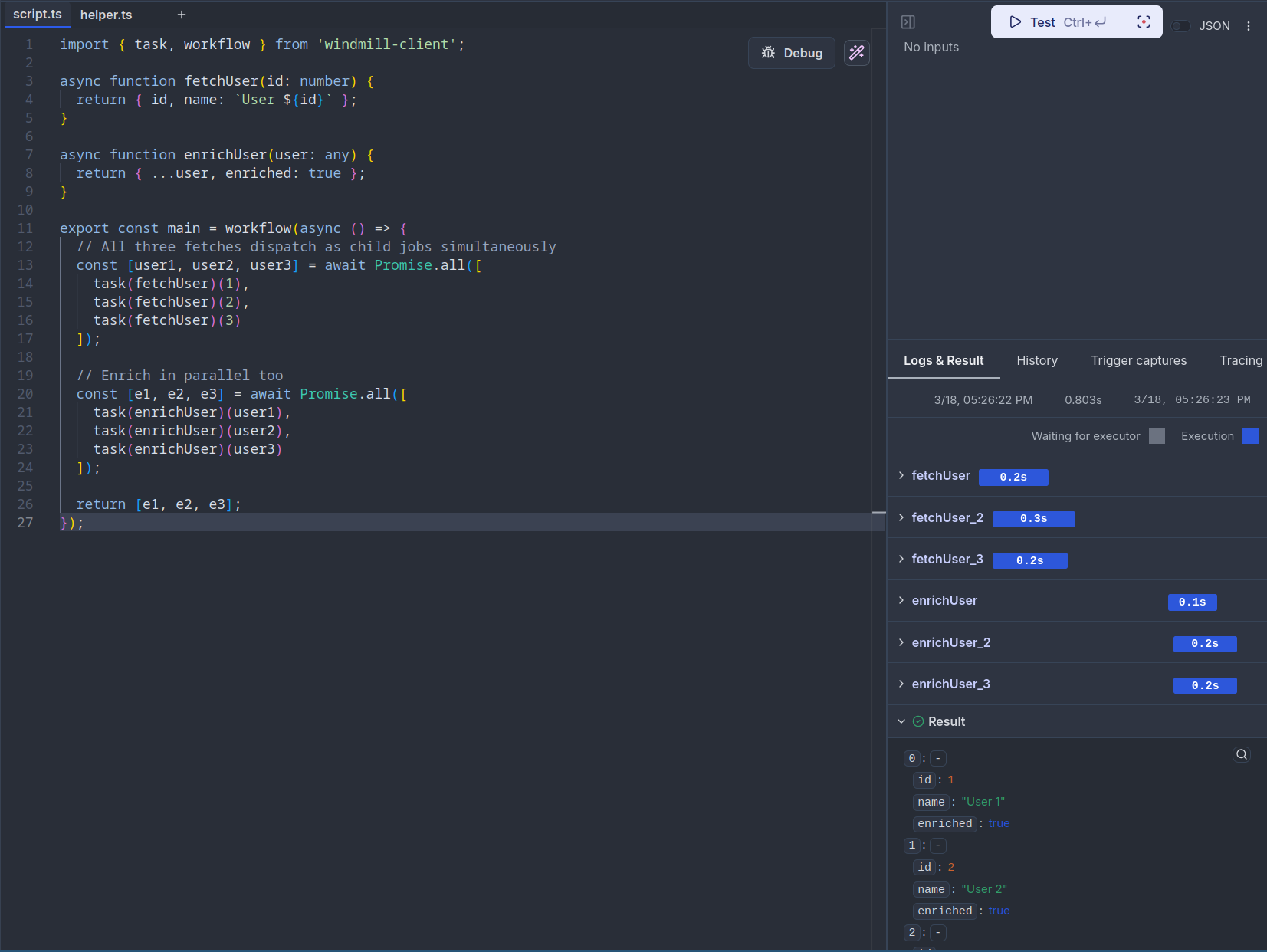The height and width of the screenshot is (952, 1267).
Task: Click the magic wand AI icon
Action: pos(856,53)
